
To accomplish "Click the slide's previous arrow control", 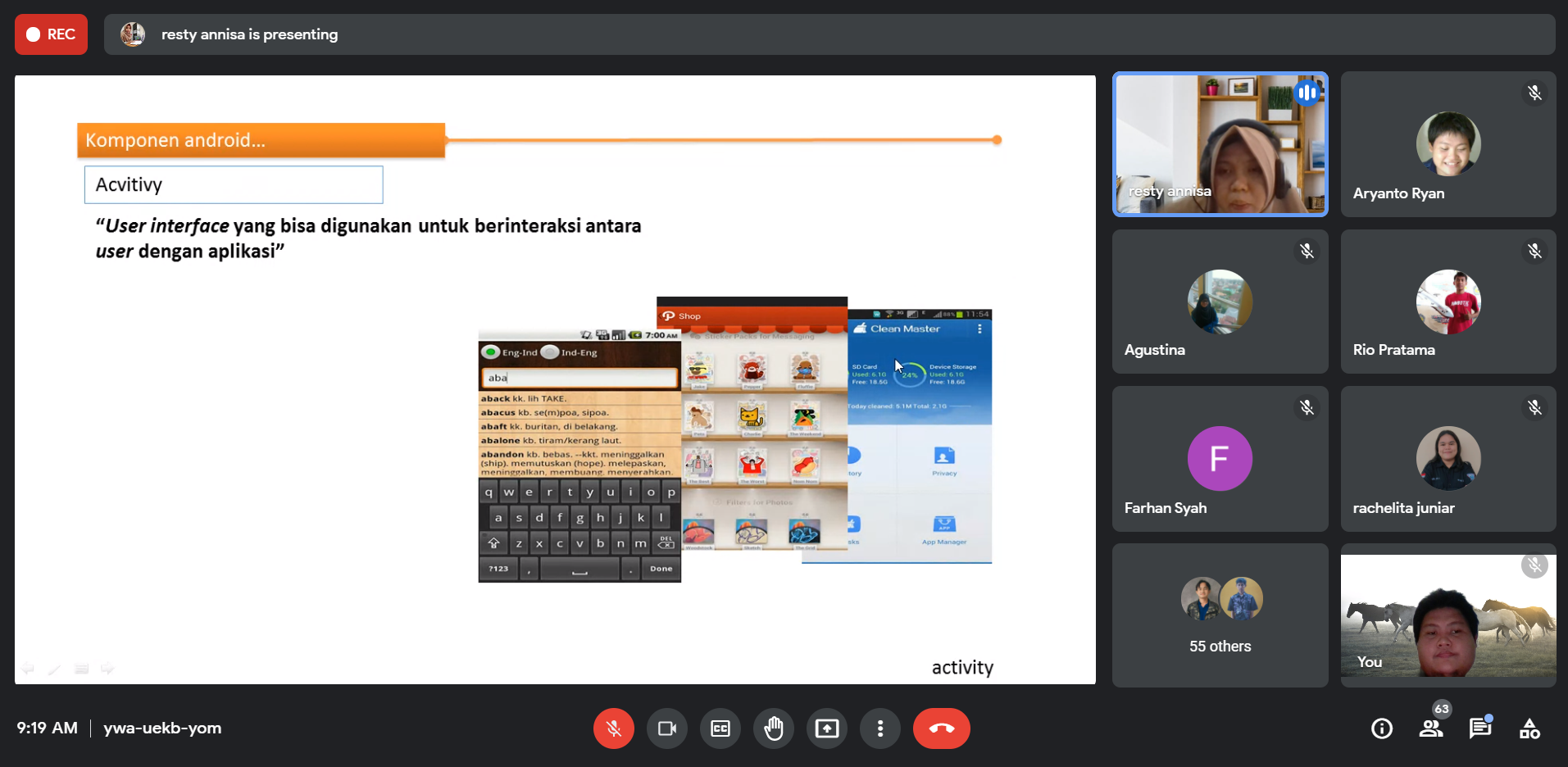I will click(x=28, y=669).
